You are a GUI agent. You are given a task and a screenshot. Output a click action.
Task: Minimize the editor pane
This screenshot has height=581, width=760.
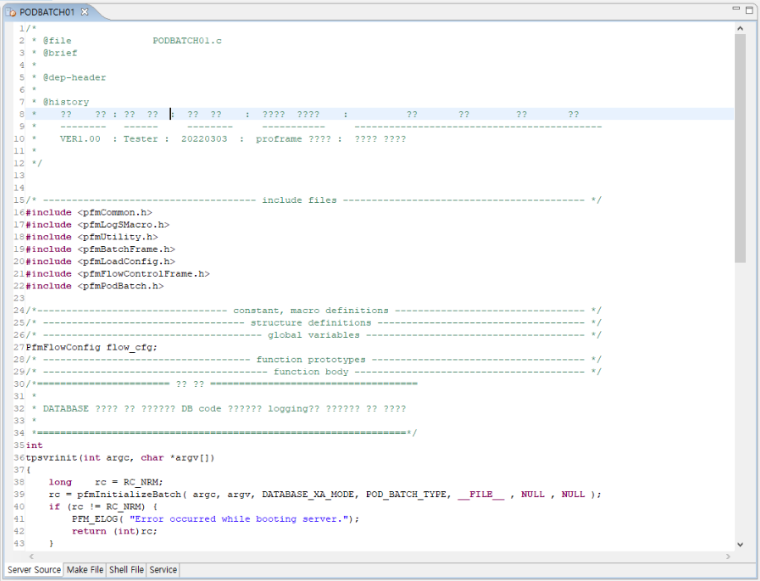pos(735,9)
